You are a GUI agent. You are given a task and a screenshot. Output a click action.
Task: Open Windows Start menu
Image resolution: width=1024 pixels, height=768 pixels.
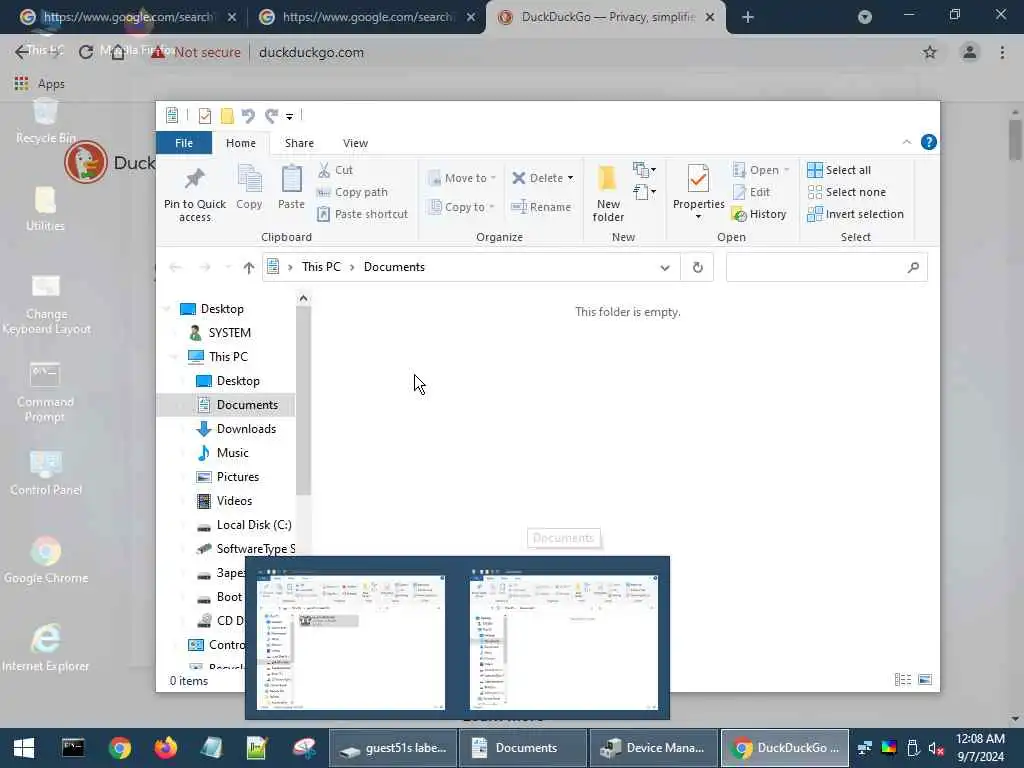pos(24,748)
